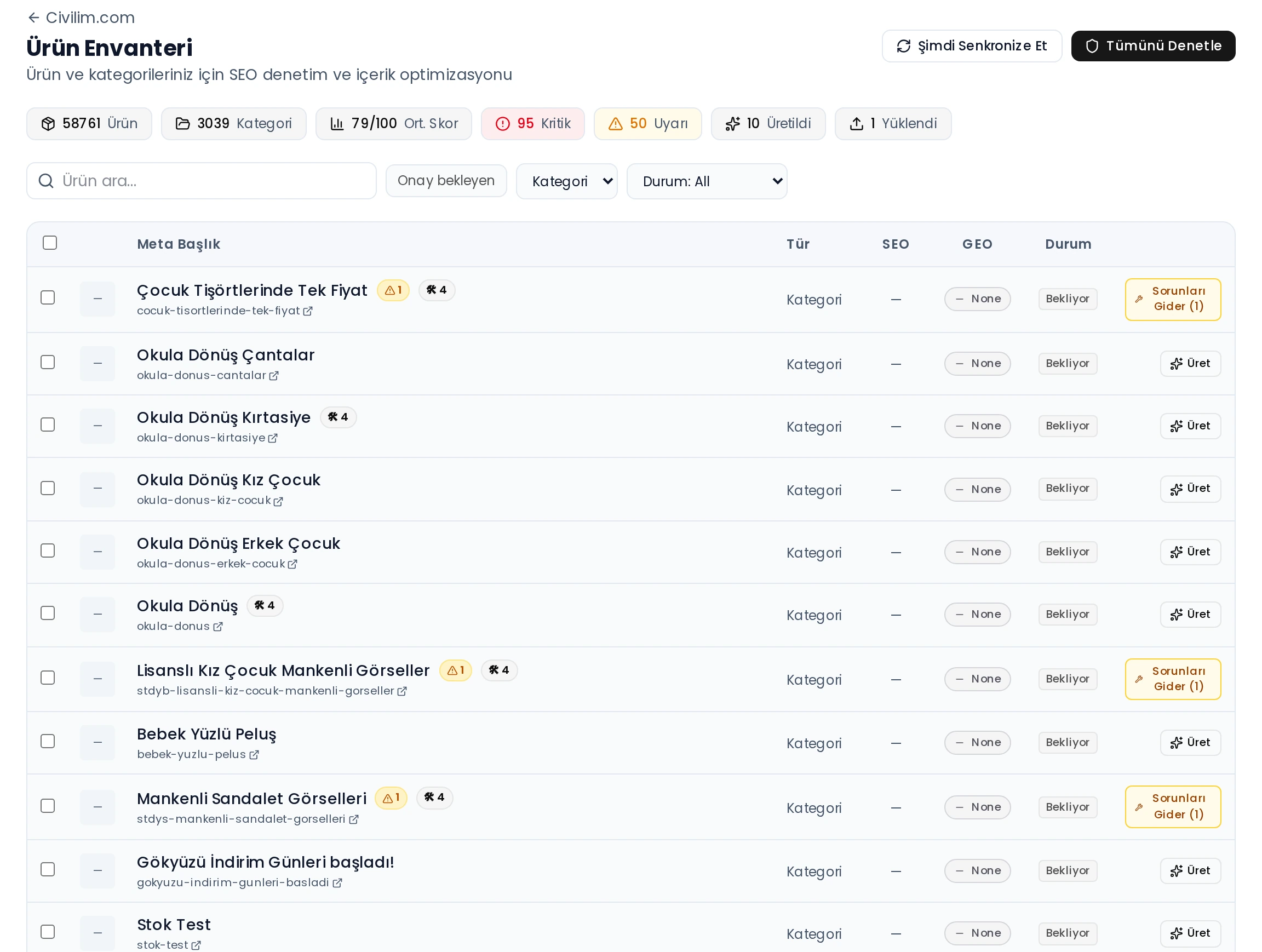Open okula-donus-cantalar external link icon
This screenshot has height=952, width=1262.
tap(274, 376)
